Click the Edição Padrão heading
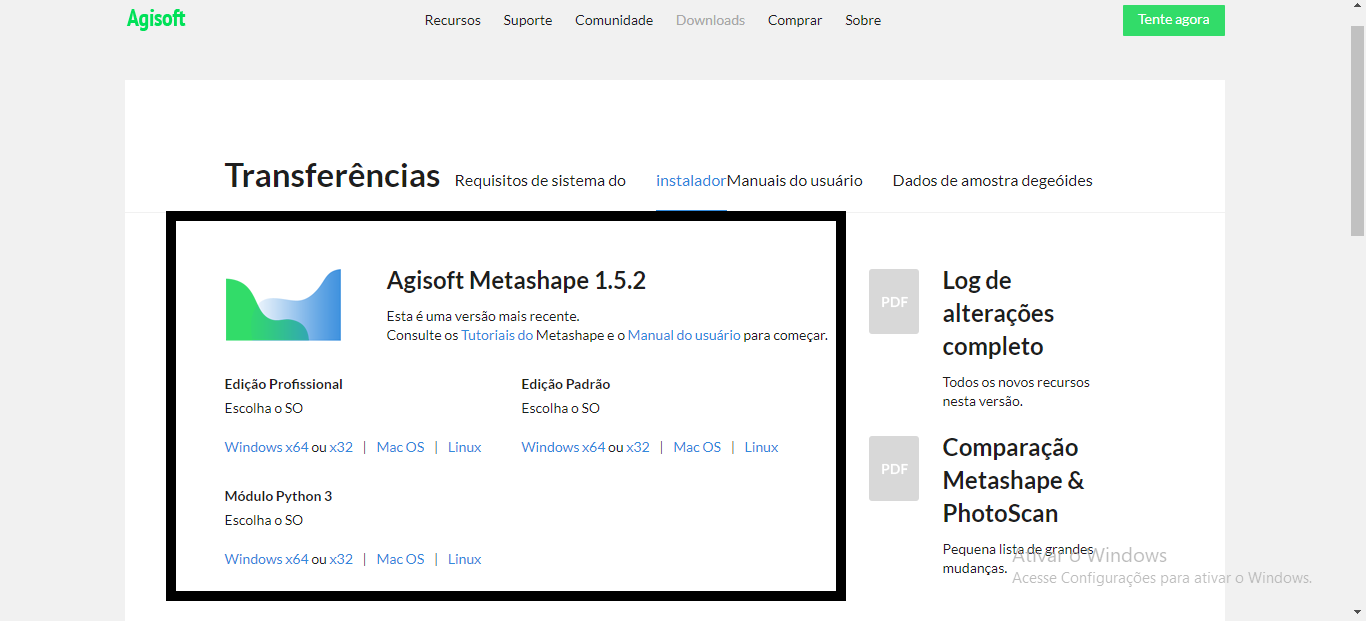 coord(566,384)
